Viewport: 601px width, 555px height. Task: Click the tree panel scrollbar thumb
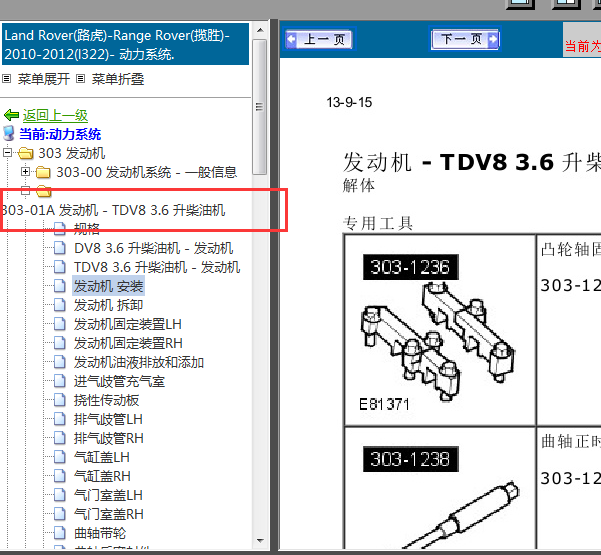point(260,107)
